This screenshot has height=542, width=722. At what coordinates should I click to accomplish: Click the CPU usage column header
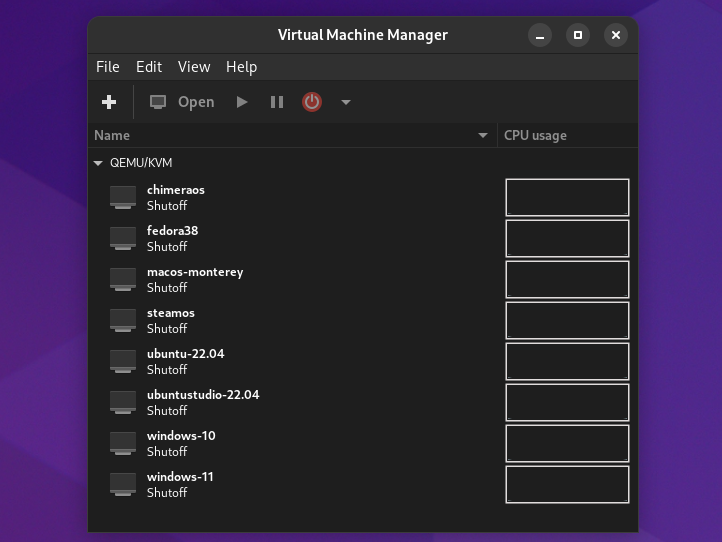click(x=567, y=135)
